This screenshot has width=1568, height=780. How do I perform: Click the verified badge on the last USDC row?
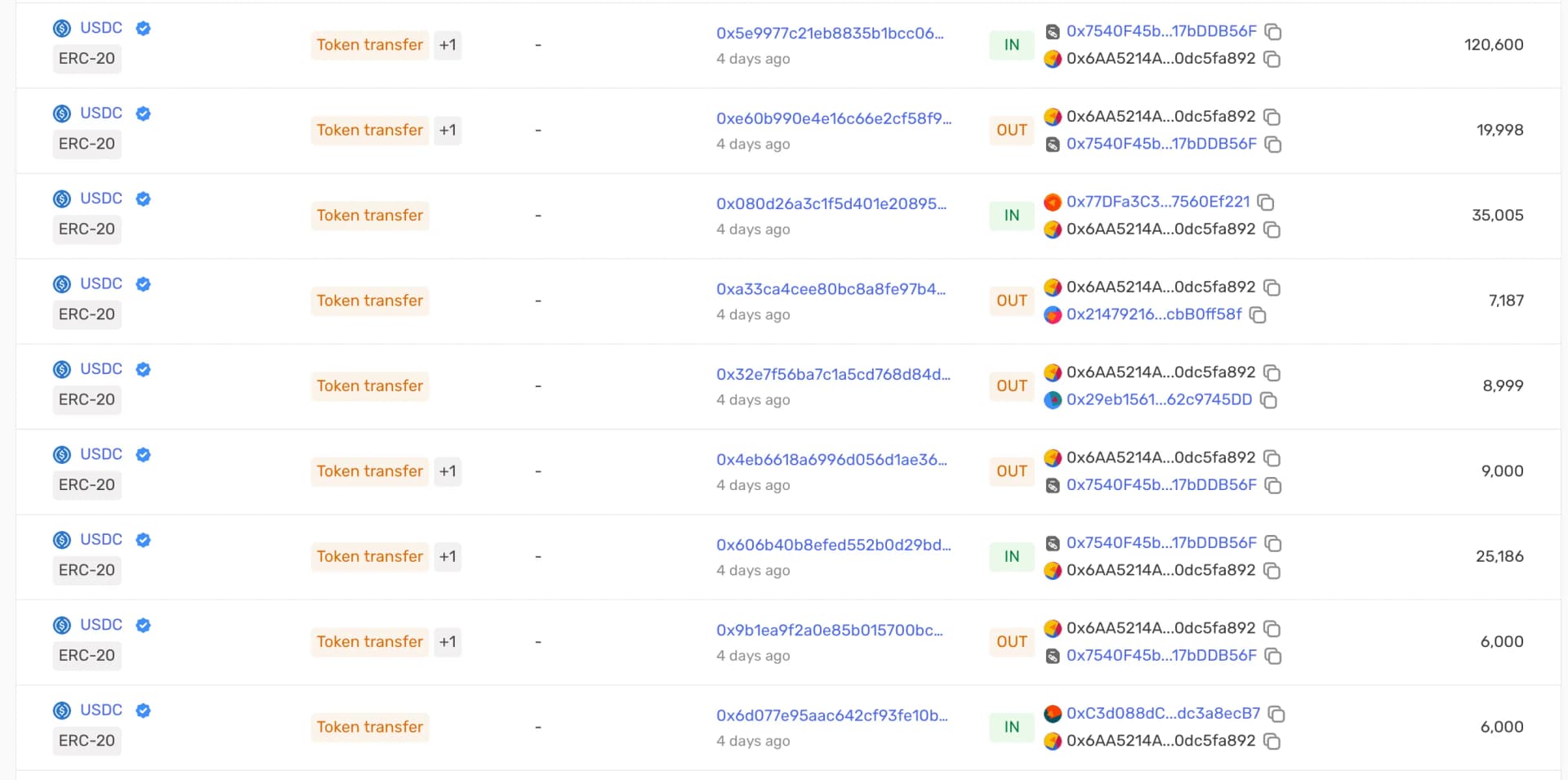(x=143, y=711)
